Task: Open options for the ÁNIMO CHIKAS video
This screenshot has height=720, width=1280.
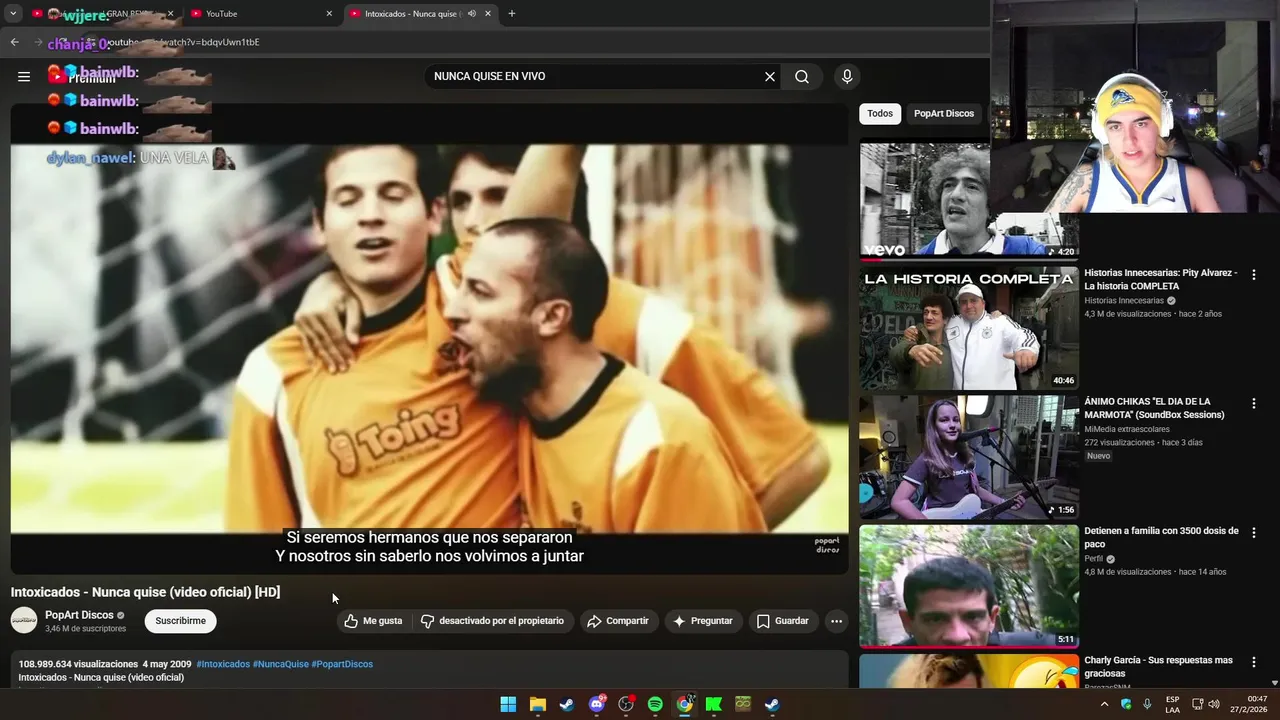Action: pos(1254,403)
